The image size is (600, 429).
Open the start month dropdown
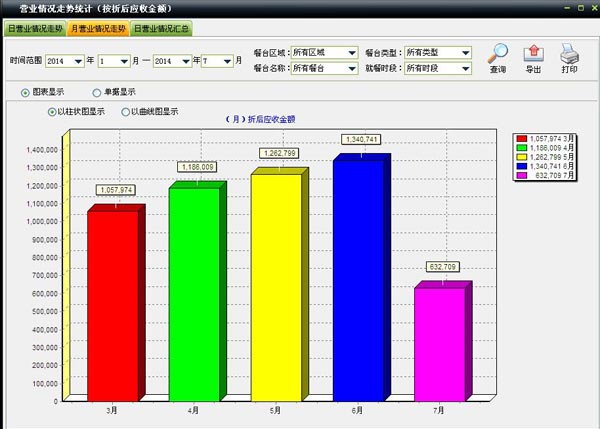(123, 61)
